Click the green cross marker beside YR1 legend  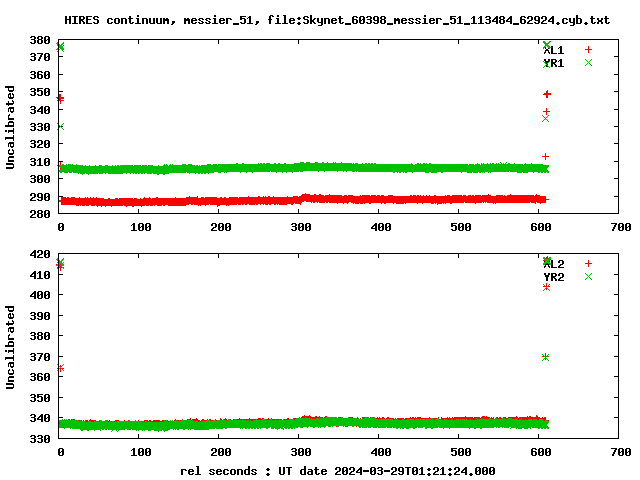coord(588,62)
